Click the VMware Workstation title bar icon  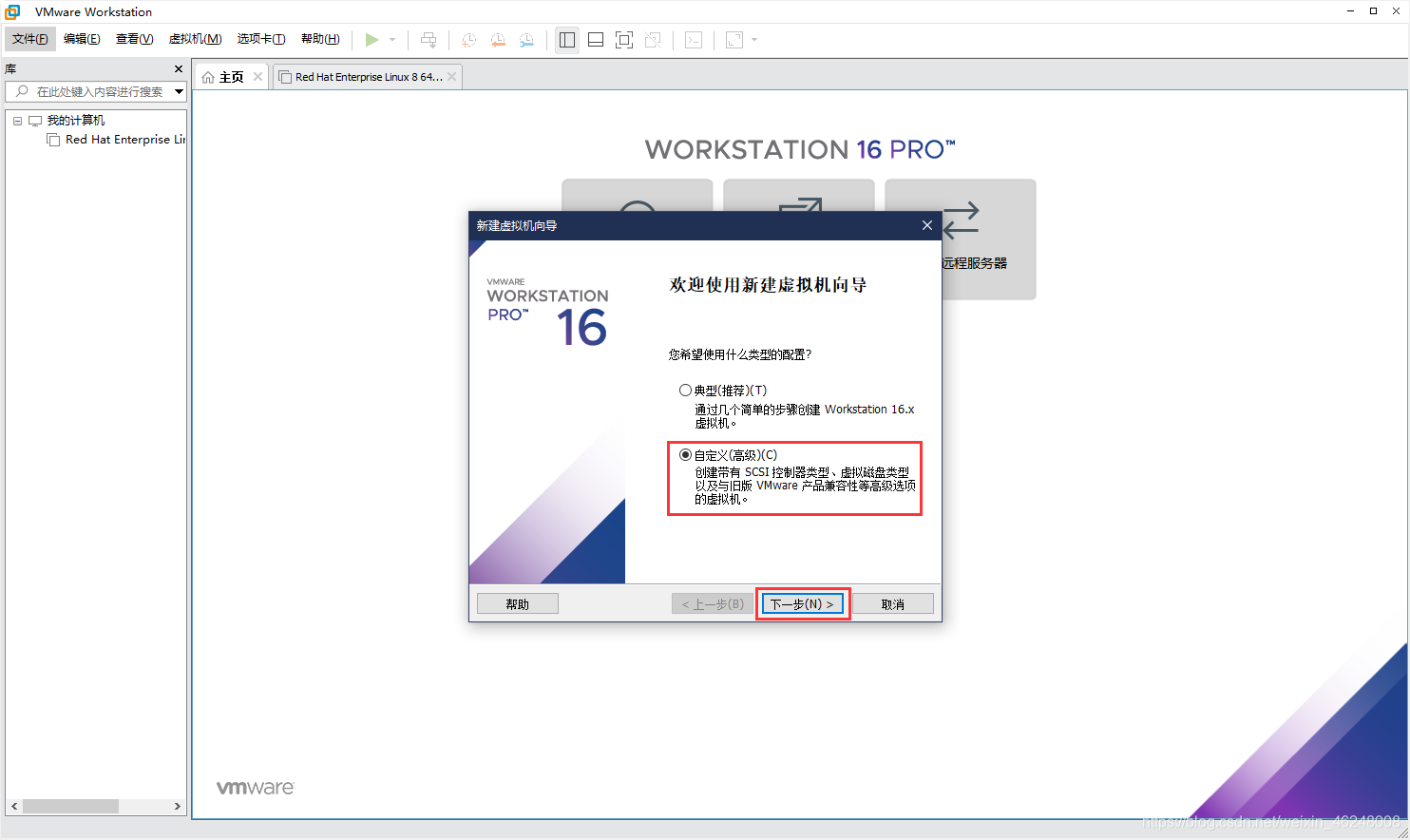pyautogui.click(x=12, y=11)
